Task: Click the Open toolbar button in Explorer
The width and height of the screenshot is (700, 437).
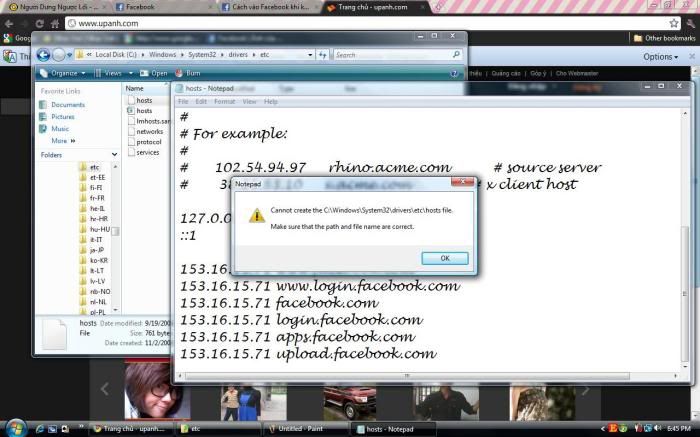Action: click(154, 73)
